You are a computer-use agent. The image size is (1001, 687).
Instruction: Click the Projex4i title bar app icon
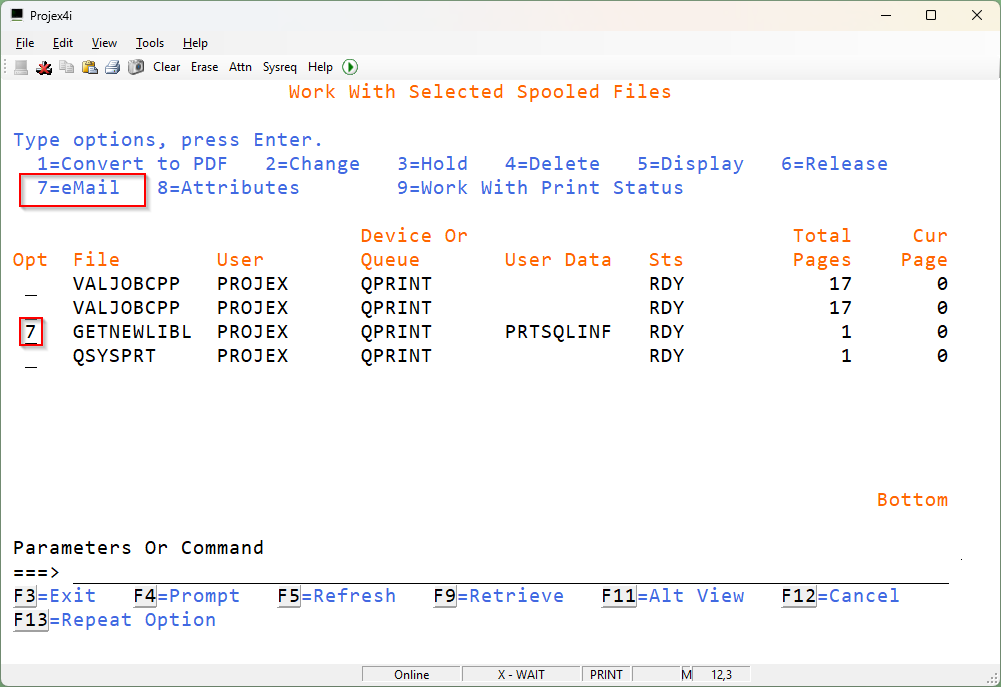(x=17, y=15)
